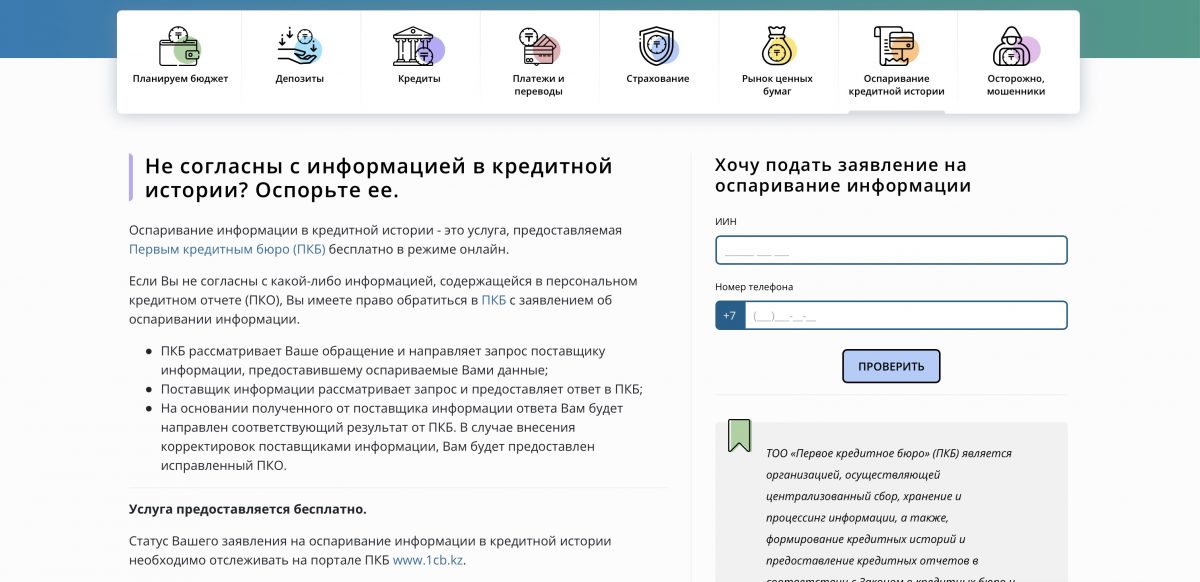
Task: Click paragraph 'Статус Вашего заявления на оспаривание'
Action: (x=370, y=550)
